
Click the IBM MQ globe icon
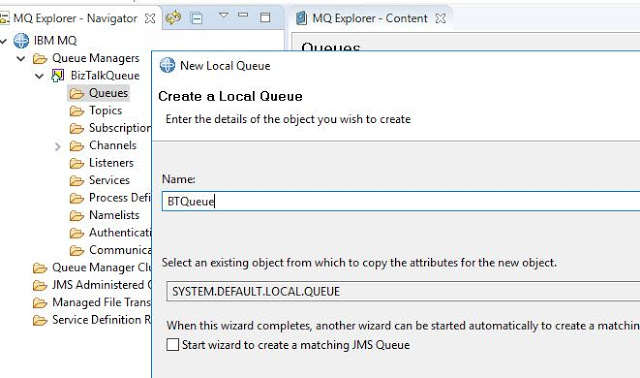click(21, 41)
